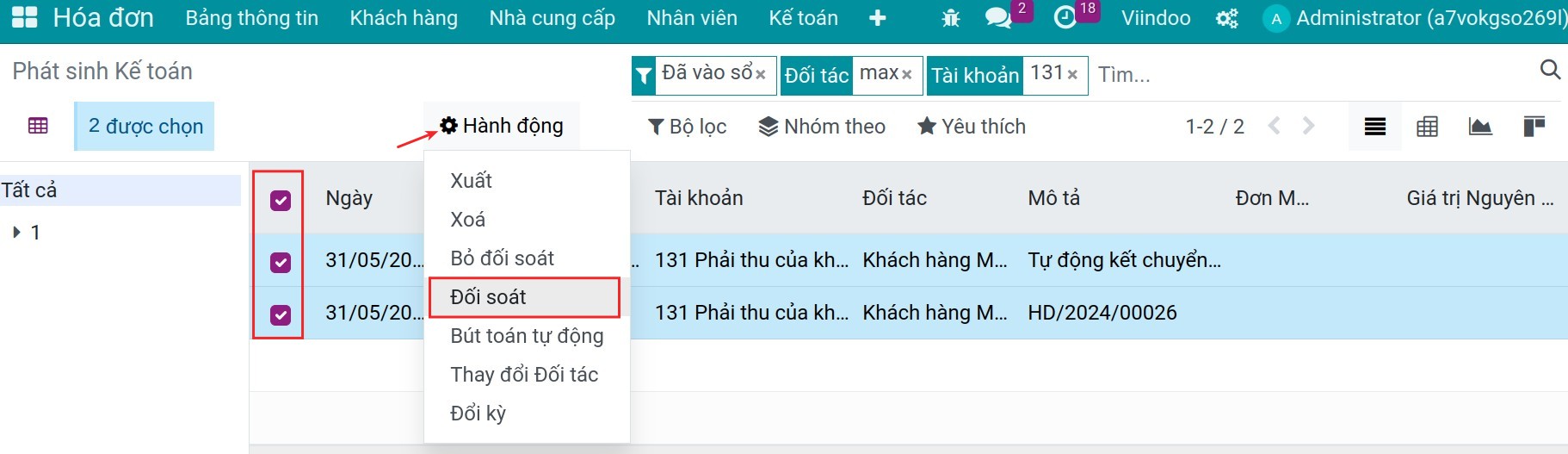Click the 'Viindoo' company switcher

1156,18
